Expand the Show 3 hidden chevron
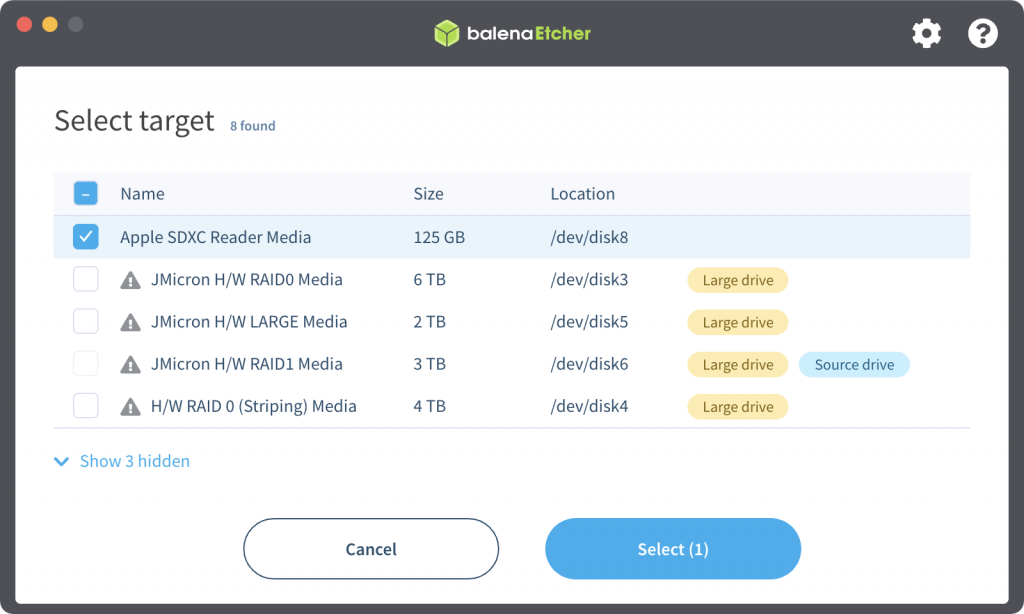The width and height of the screenshot is (1024, 614). [x=61, y=462]
